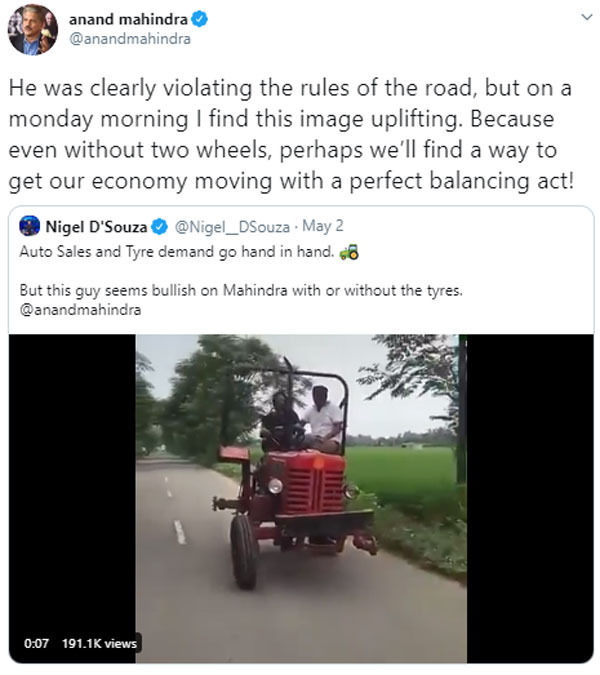Screen dimensions: 600x675
Task: Open the @anandmahindra handle under the name
Action: [130, 39]
